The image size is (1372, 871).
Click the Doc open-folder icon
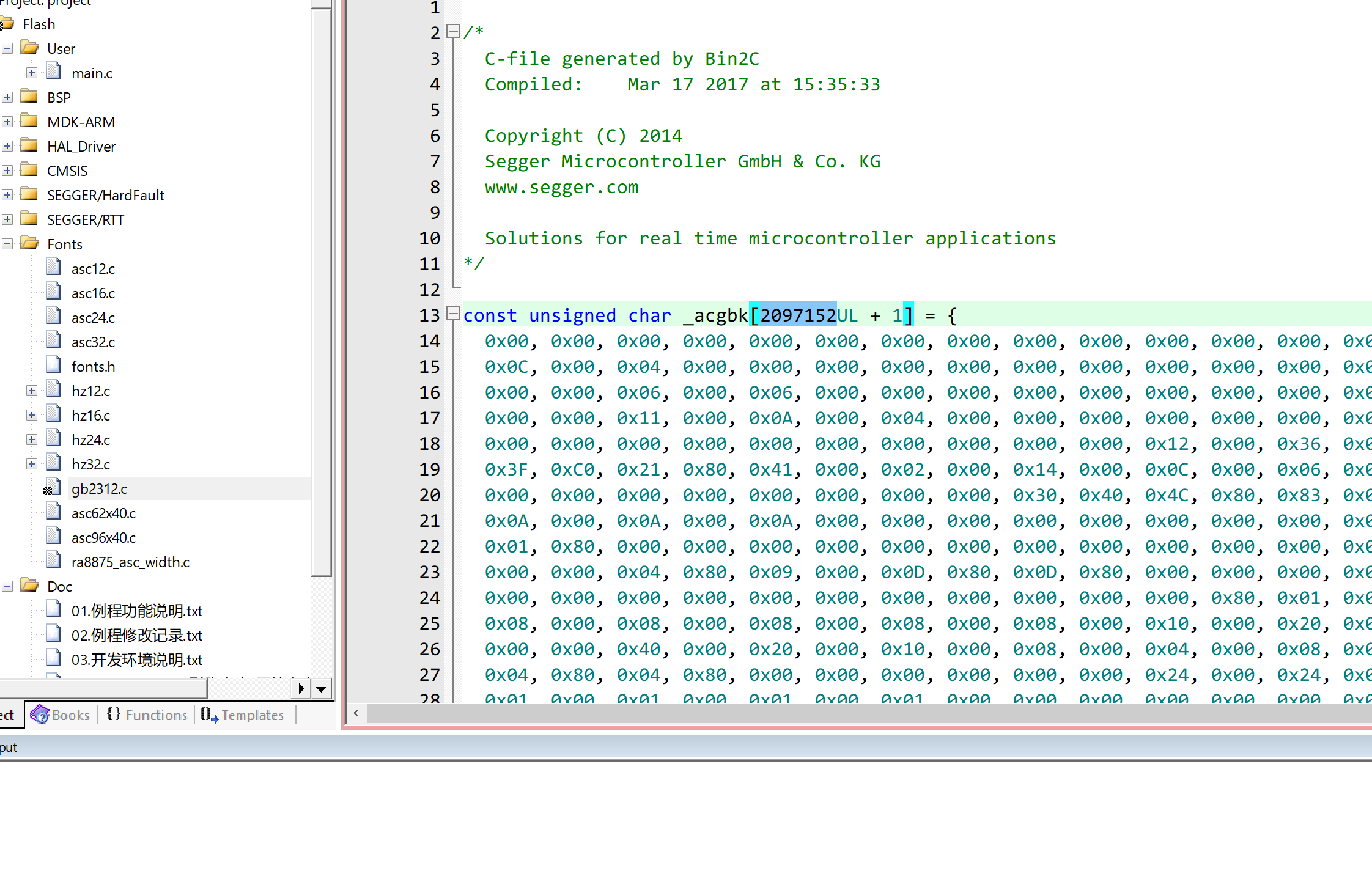click(x=29, y=585)
